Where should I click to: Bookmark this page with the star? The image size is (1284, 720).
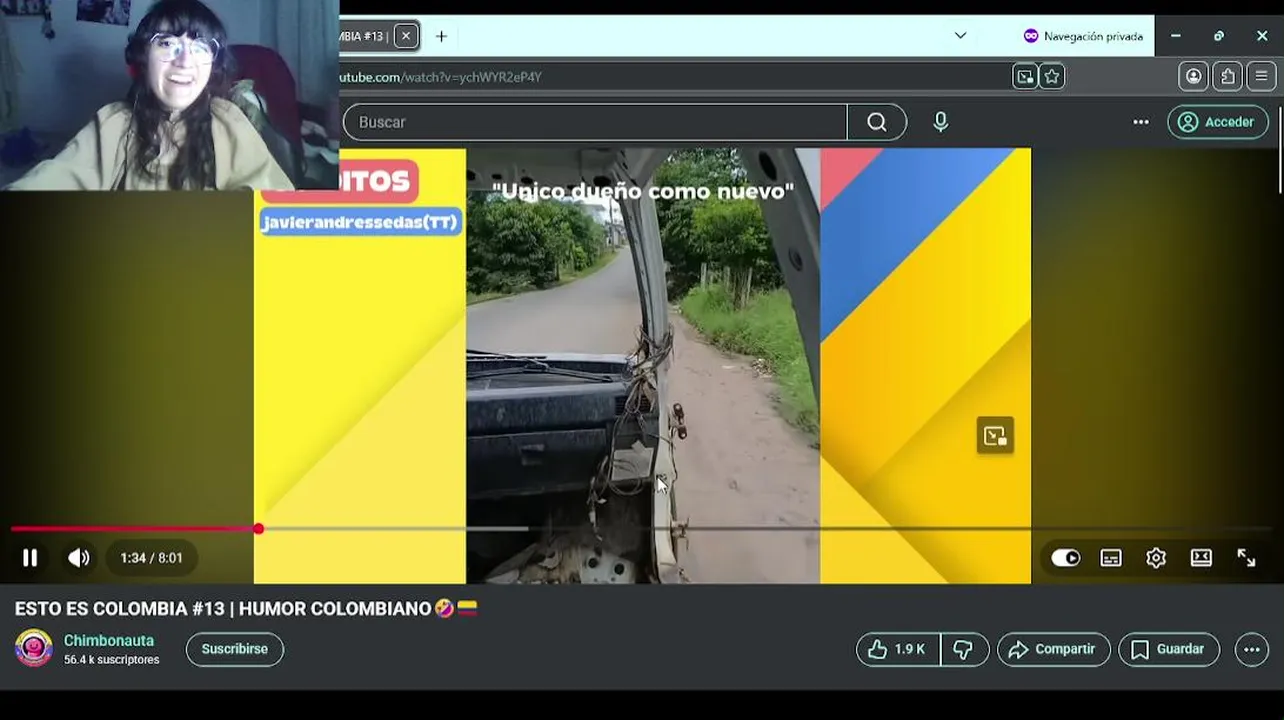tap(1052, 76)
